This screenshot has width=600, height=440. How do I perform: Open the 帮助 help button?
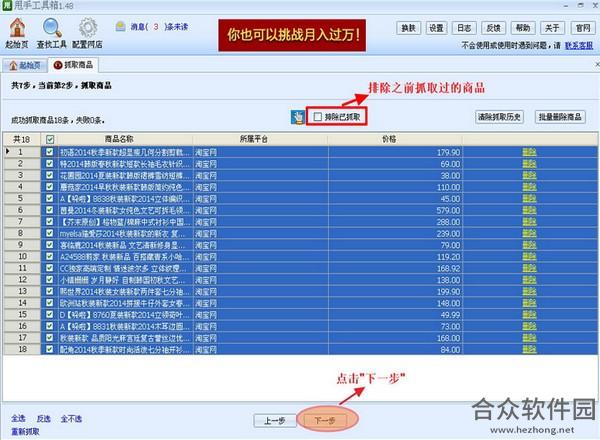click(x=523, y=28)
